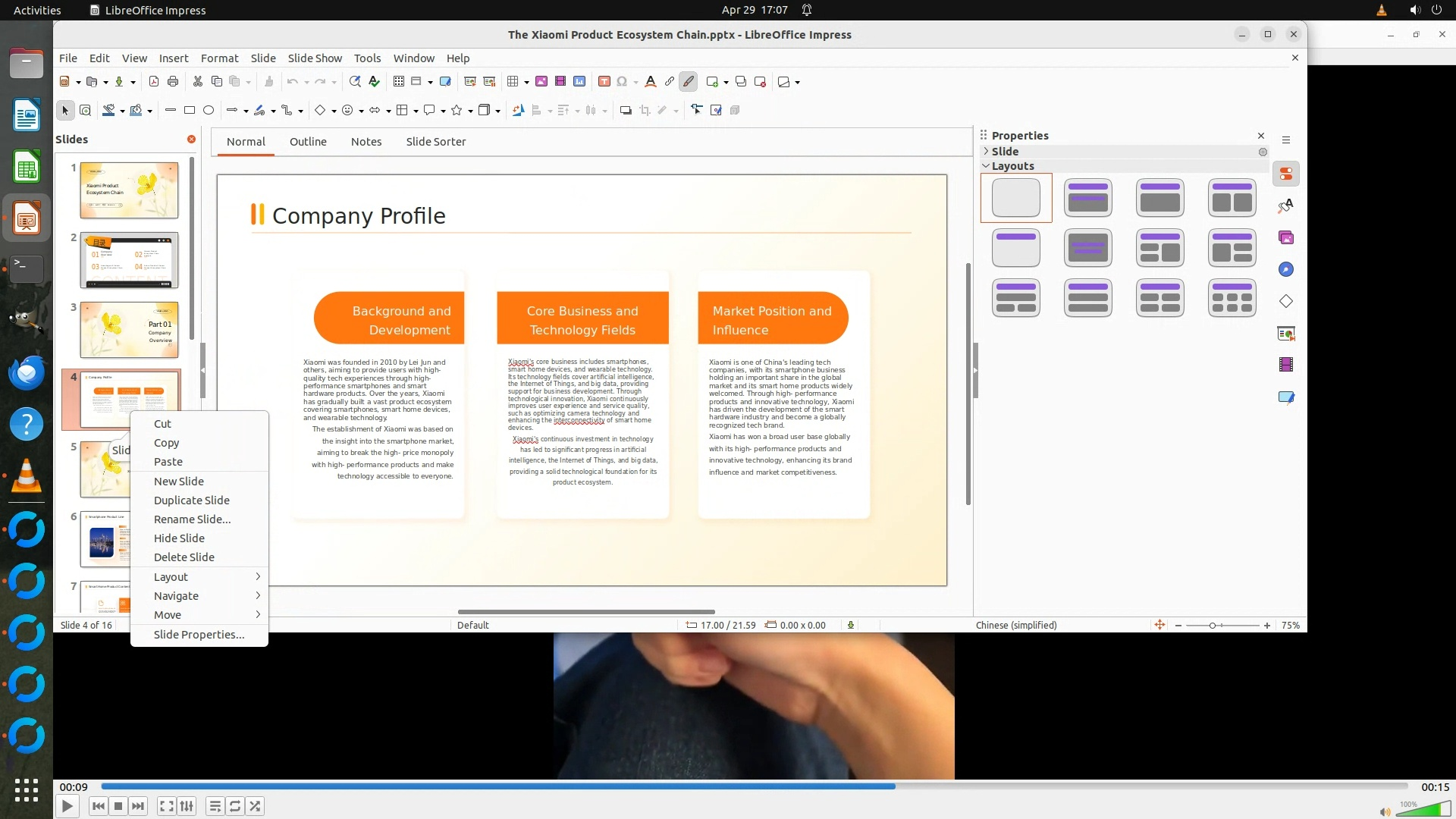
Task: Toggle the Display Grid button
Action: [398, 82]
